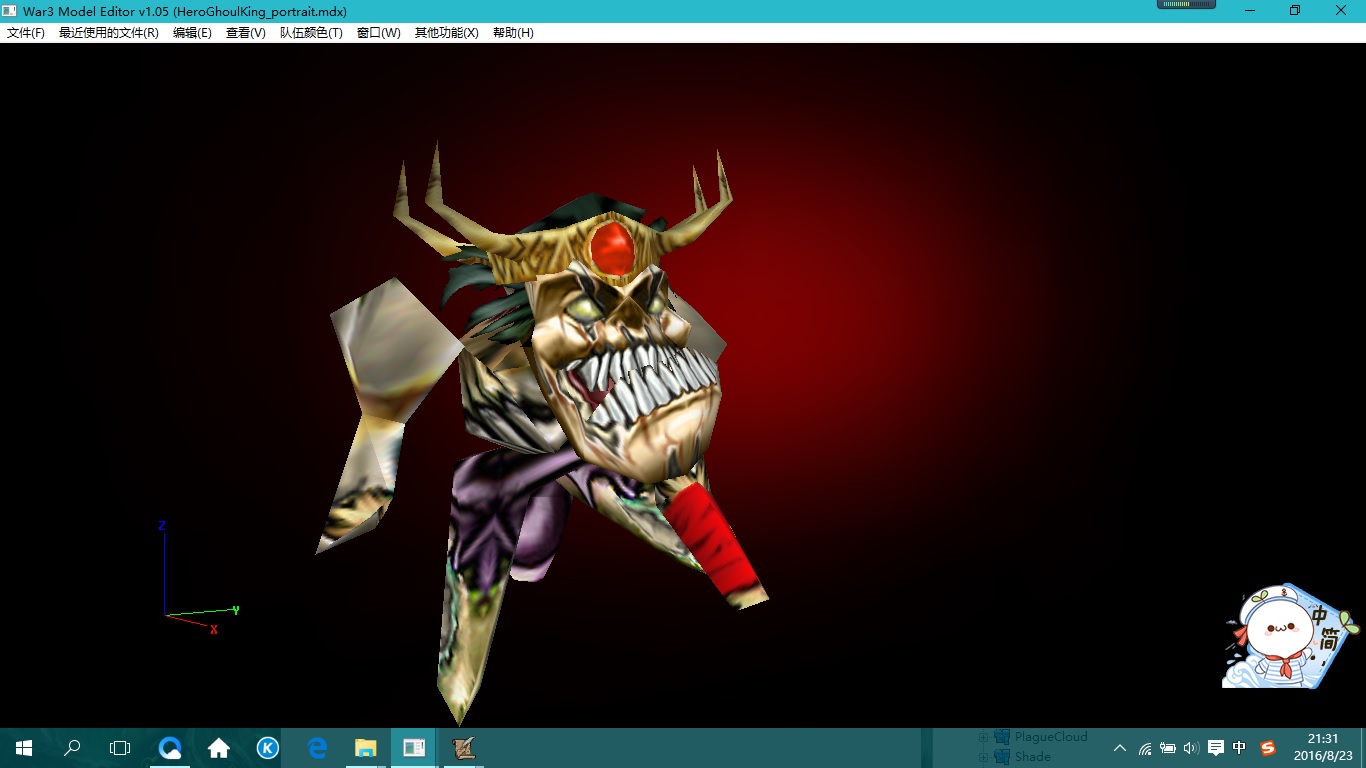Select the Shade tree entry
The width and height of the screenshot is (1366, 768).
click(1033, 757)
